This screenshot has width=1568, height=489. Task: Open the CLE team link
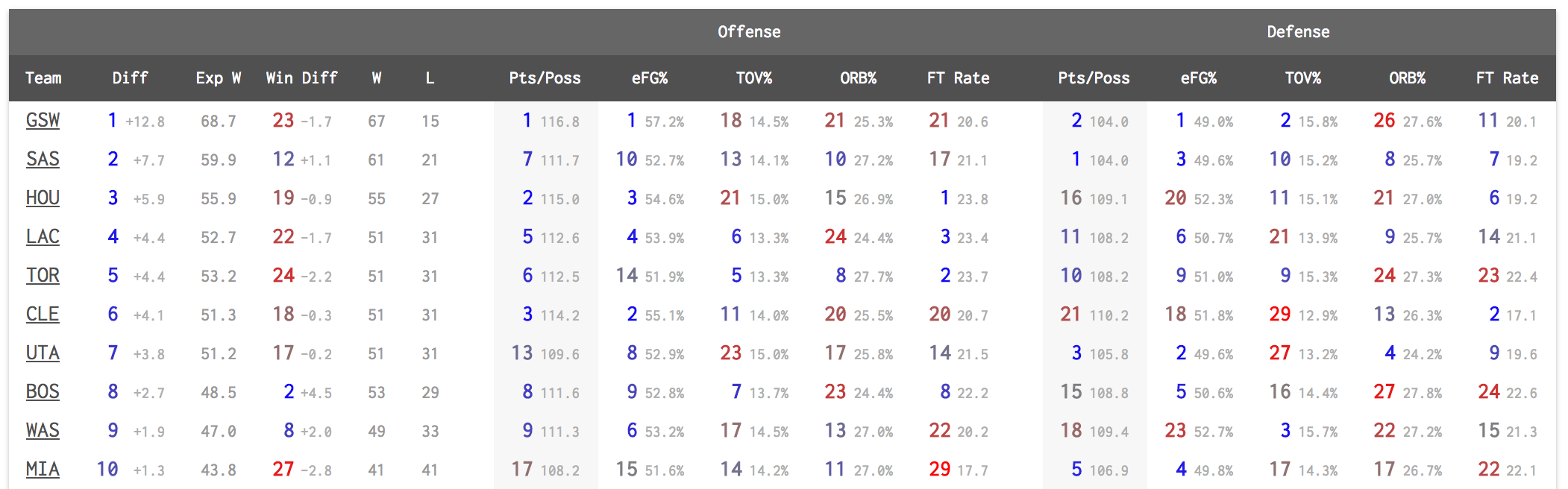pos(43,315)
